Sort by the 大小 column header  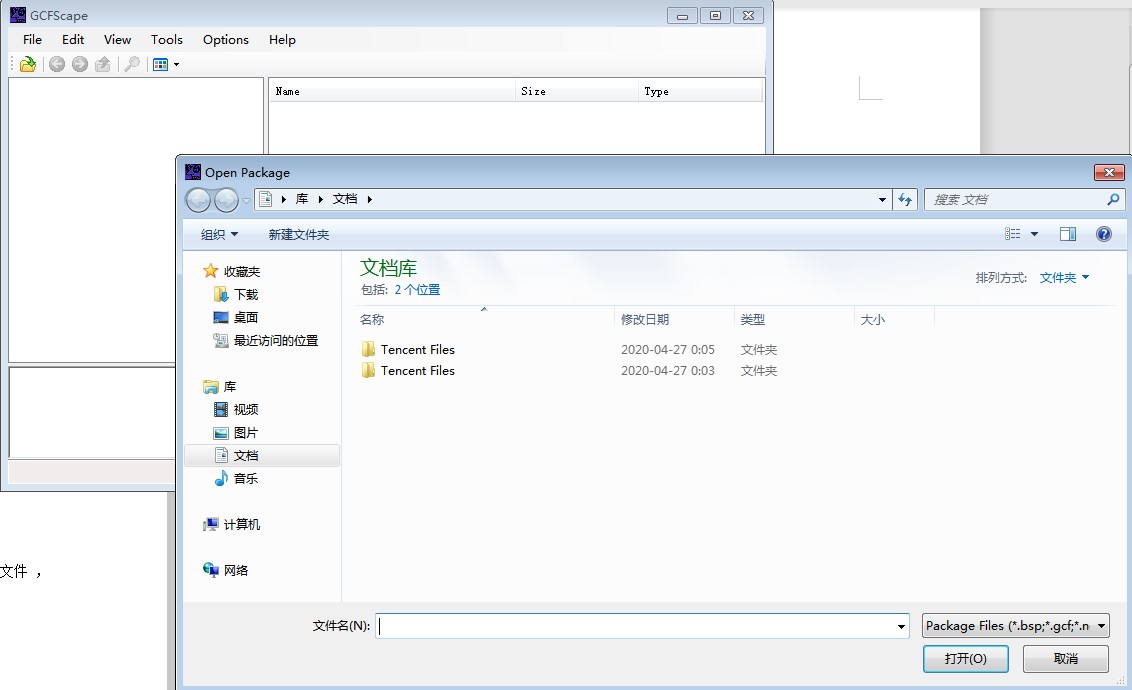pyautogui.click(x=894, y=319)
